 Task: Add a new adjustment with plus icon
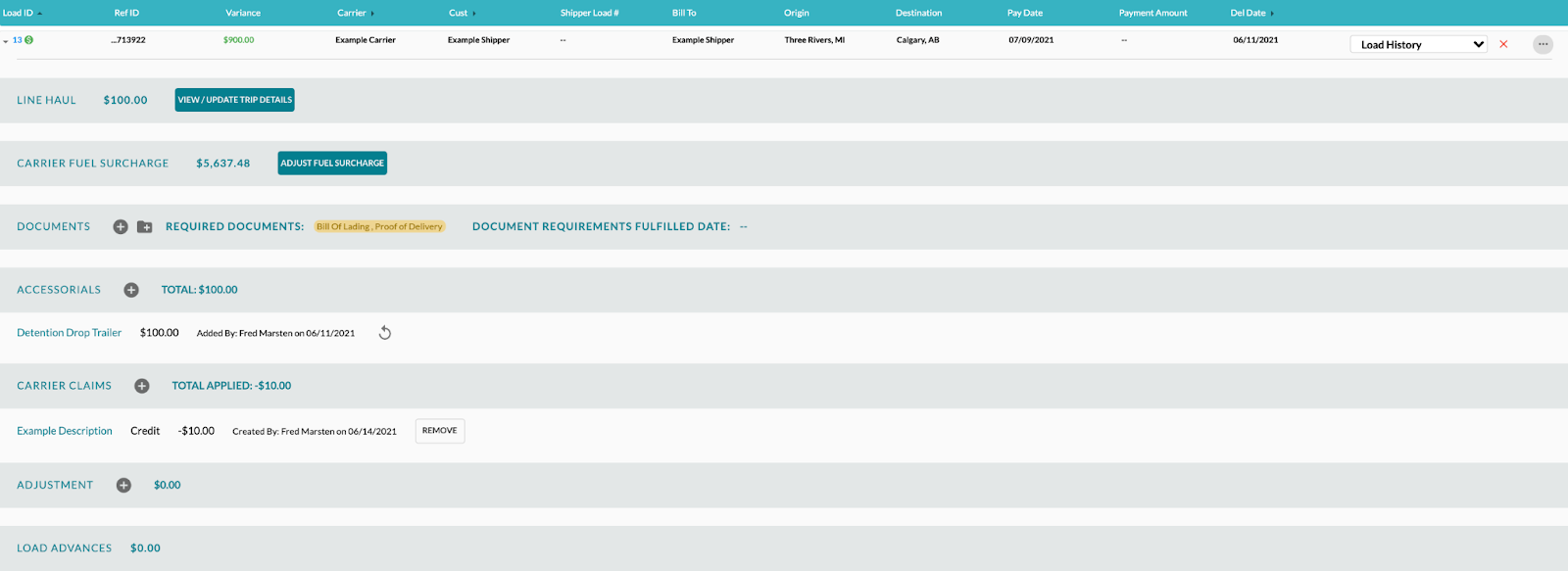[x=123, y=485]
